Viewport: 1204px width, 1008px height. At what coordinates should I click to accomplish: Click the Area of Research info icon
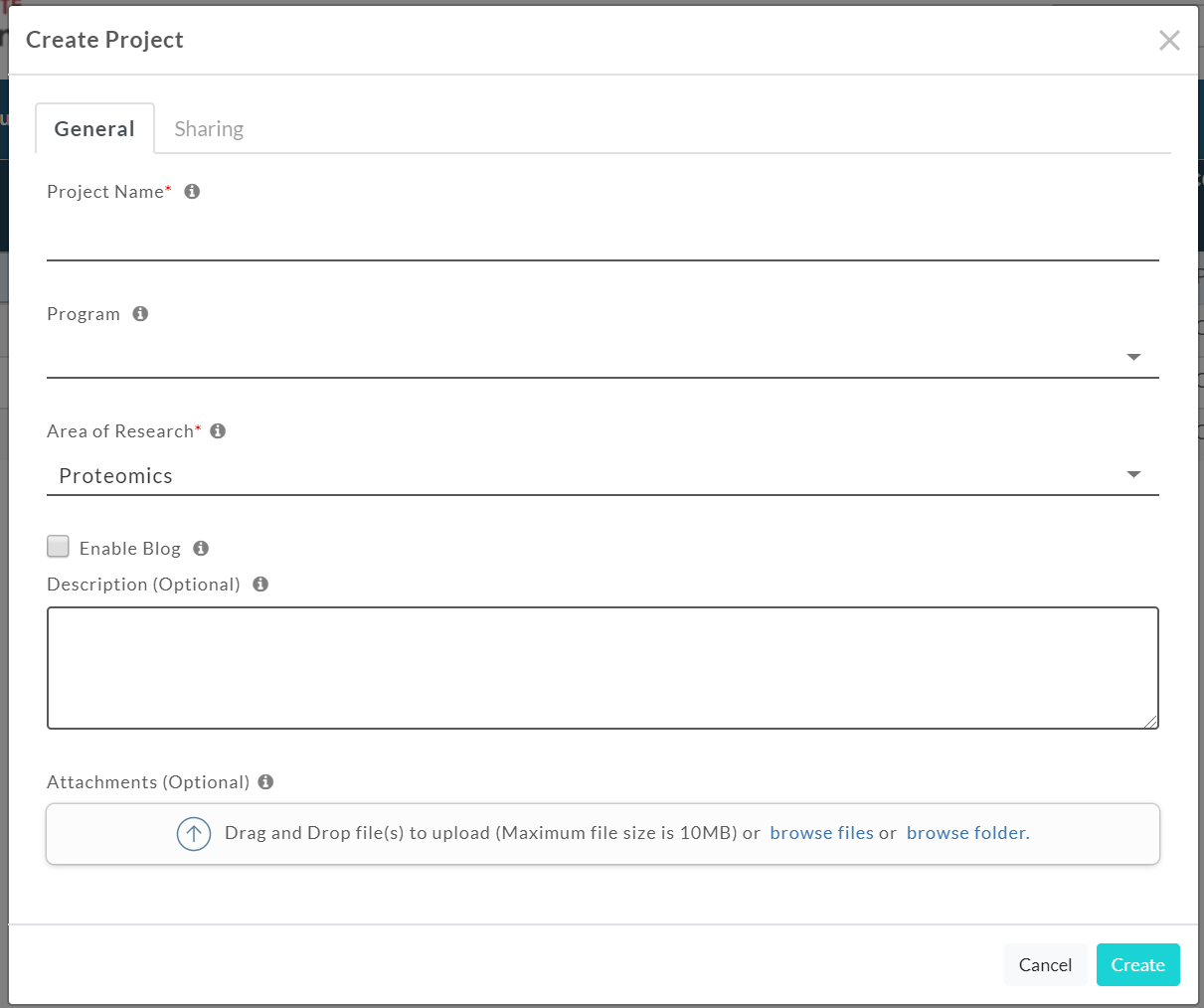point(218,431)
